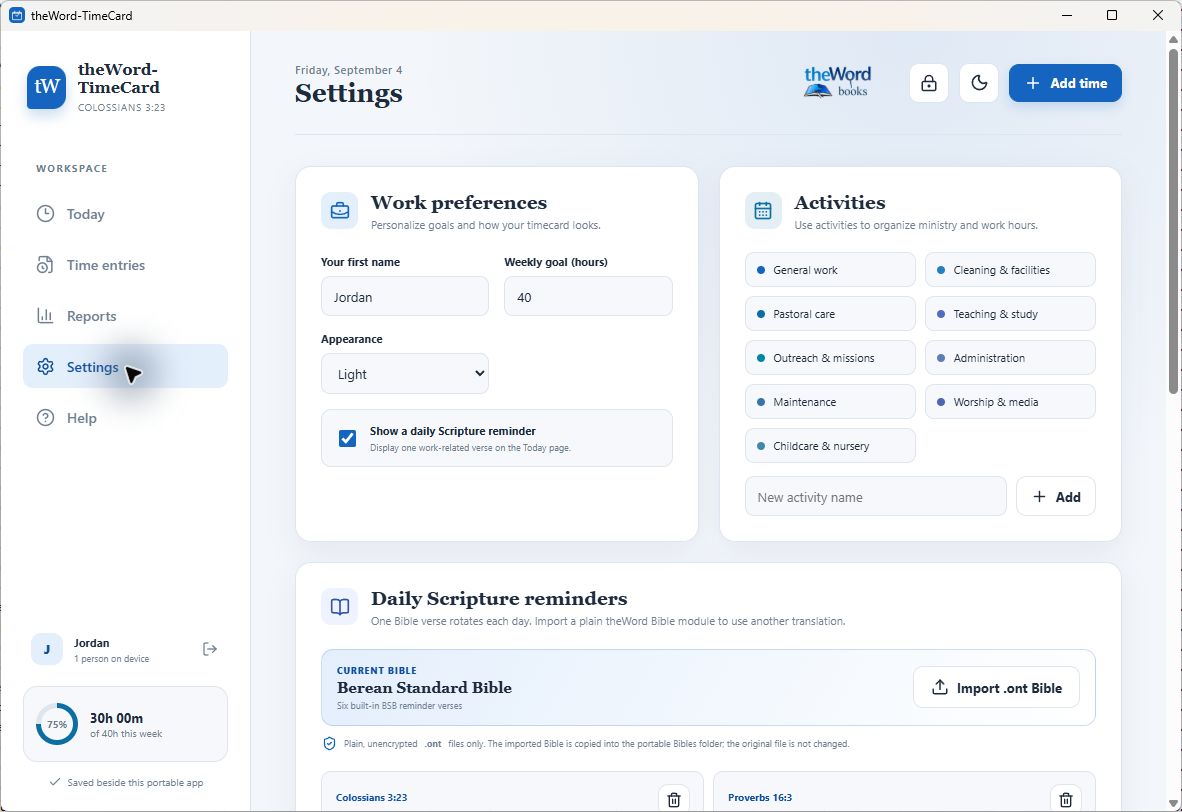The width and height of the screenshot is (1182, 812).
Task: Click the Add activity button
Action: pos(1055,497)
